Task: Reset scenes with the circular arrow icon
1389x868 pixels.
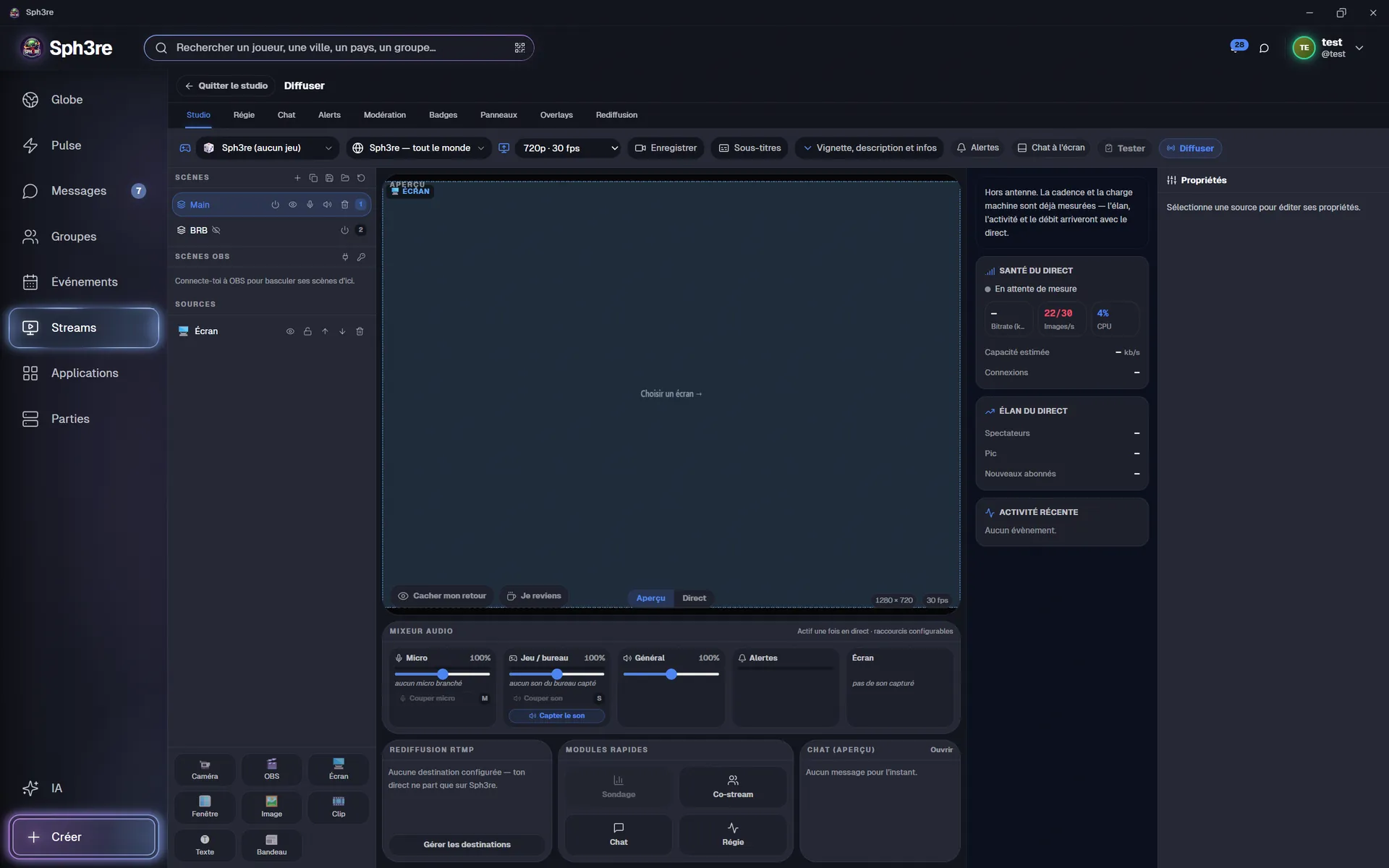Action: (361, 178)
